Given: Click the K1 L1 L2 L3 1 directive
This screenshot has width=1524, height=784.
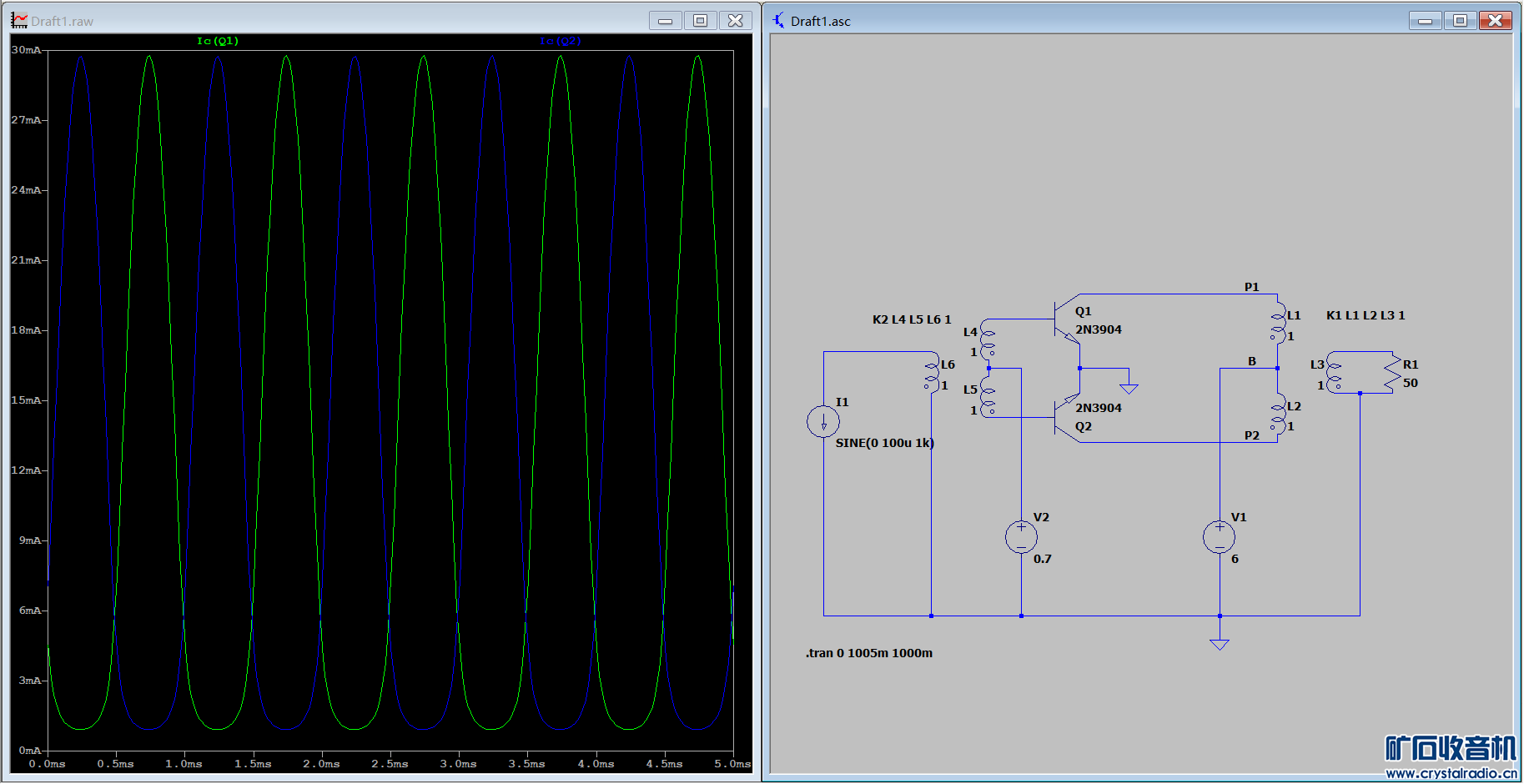Looking at the screenshot, I should click(x=1365, y=315).
